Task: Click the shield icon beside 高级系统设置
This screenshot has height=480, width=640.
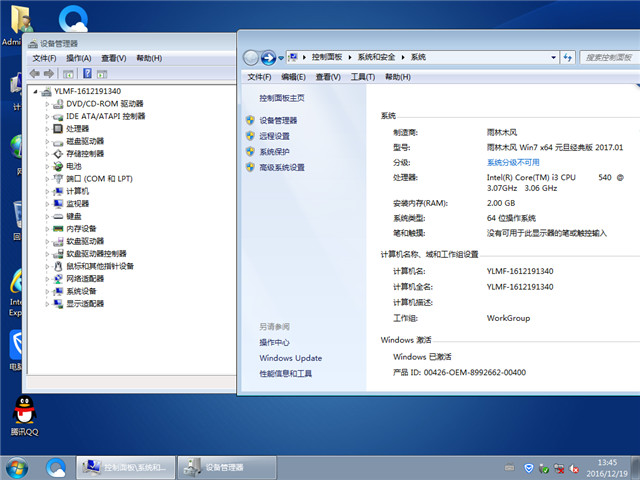Action: [250, 167]
